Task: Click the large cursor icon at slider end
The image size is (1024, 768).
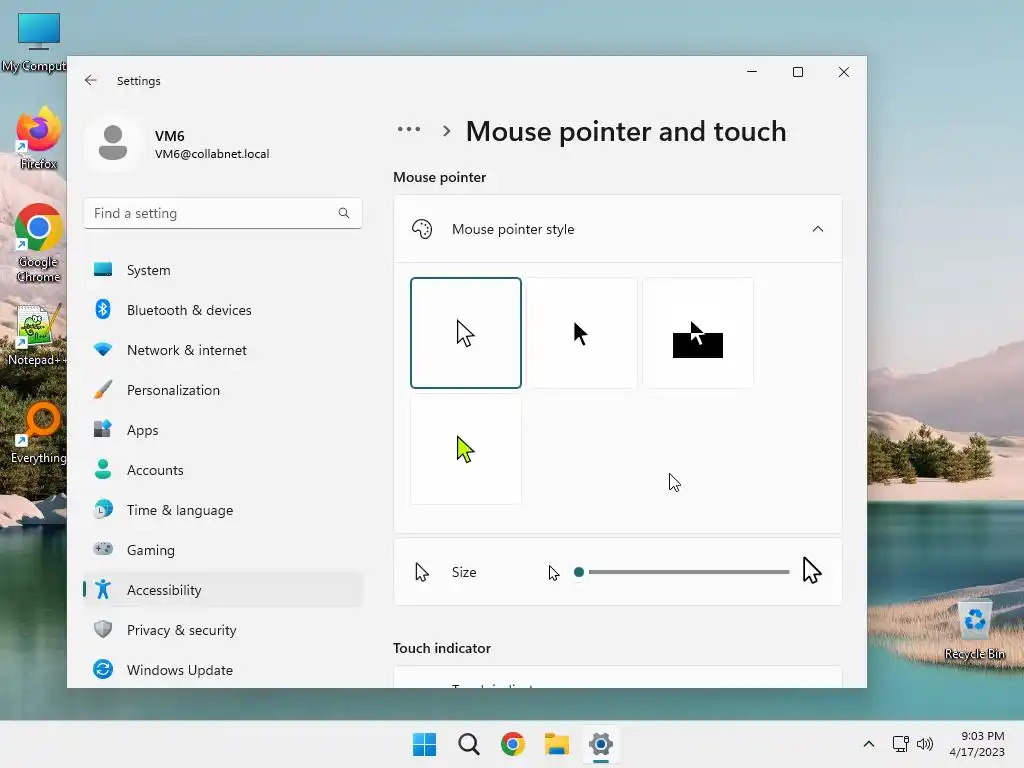Action: [812, 571]
